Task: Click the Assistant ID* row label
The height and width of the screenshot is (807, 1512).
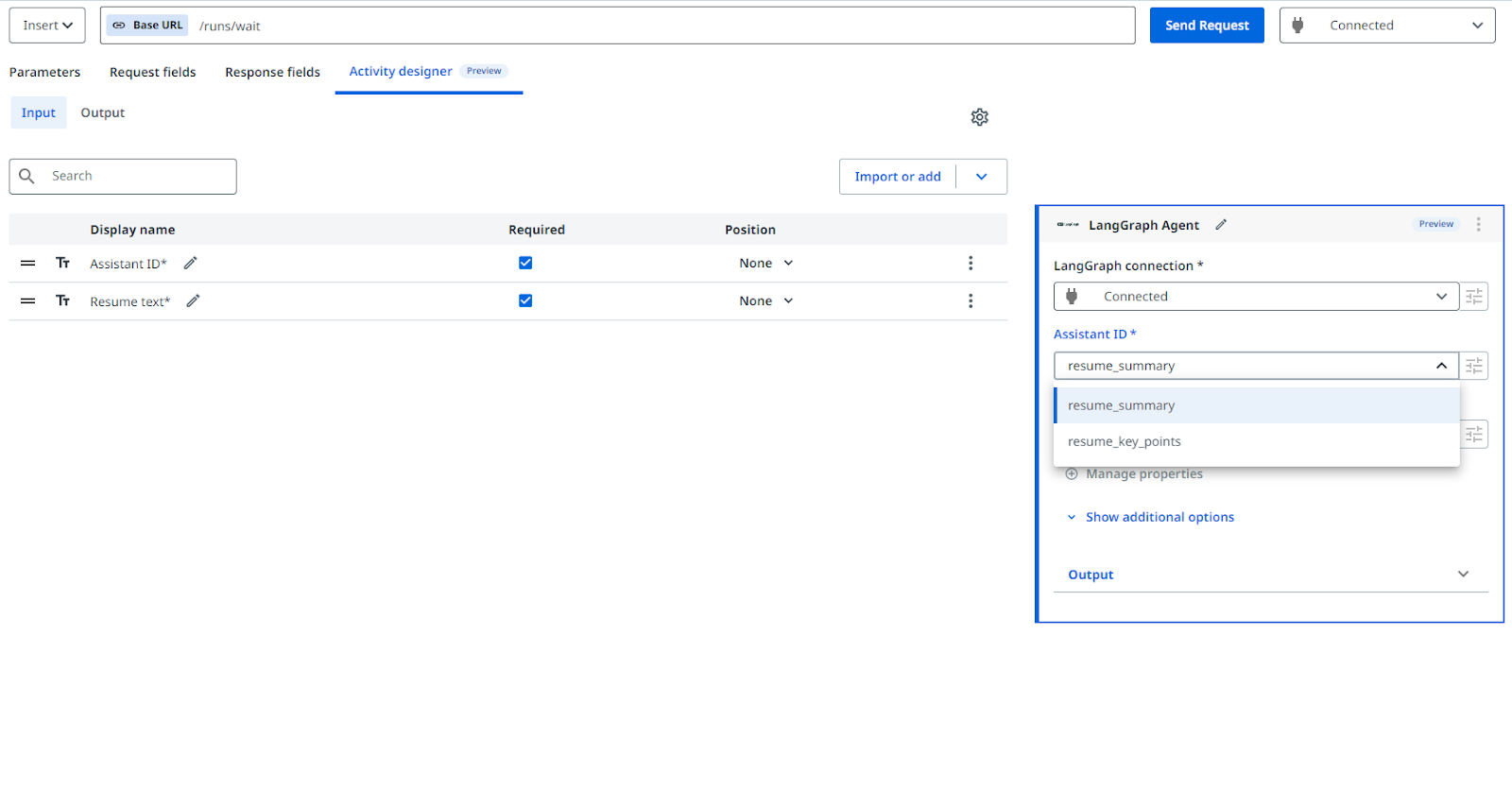Action: pos(129,264)
